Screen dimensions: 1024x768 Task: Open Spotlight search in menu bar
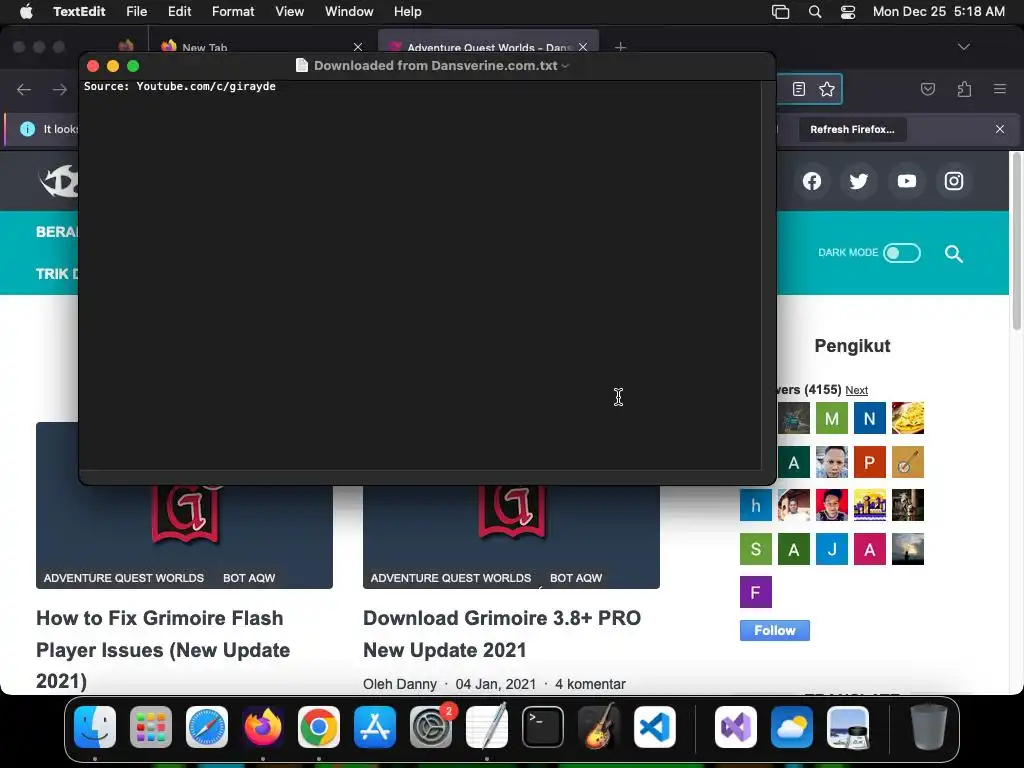[814, 12]
